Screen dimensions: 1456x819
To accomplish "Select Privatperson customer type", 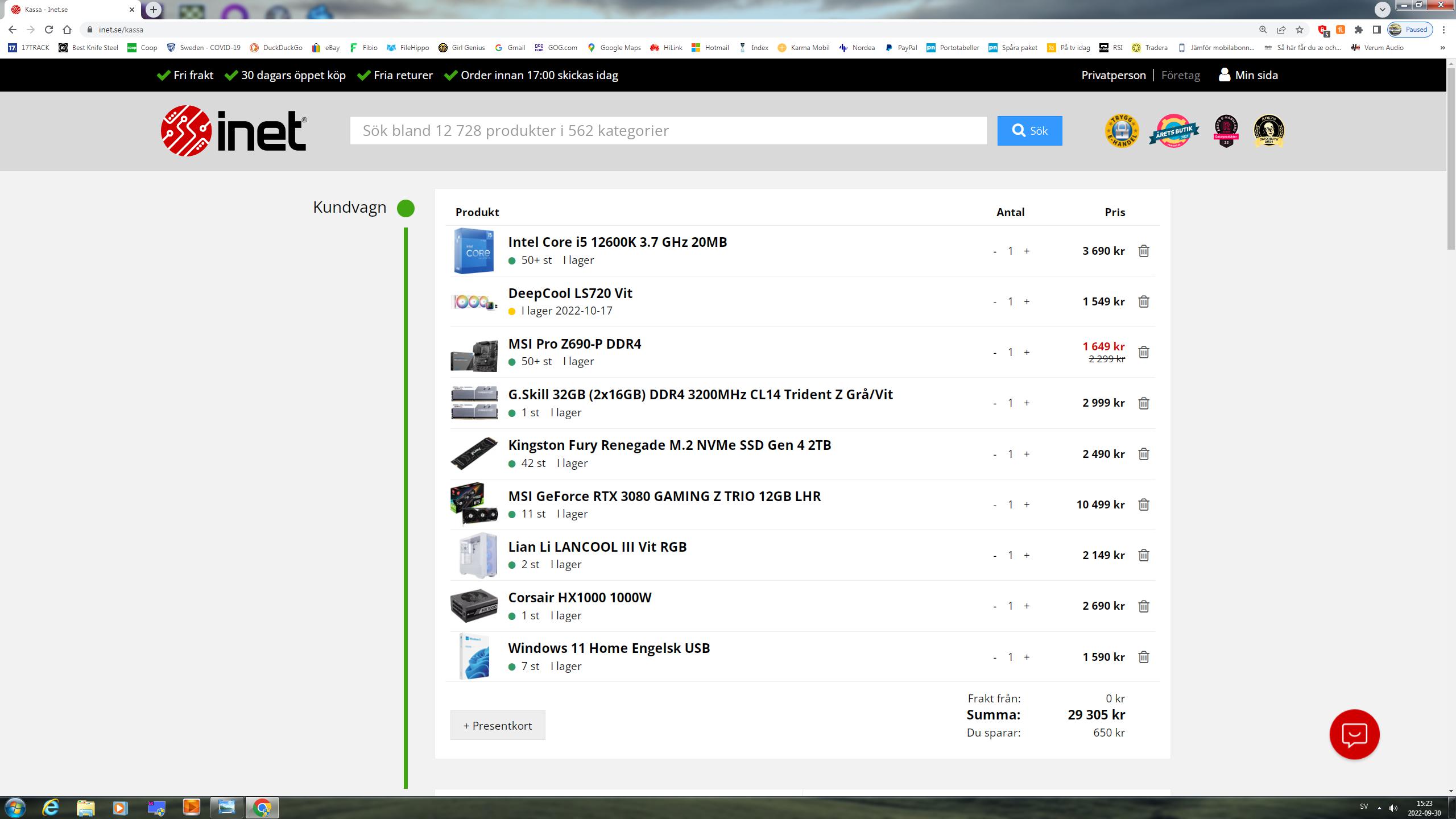I will pyautogui.click(x=1114, y=75).
